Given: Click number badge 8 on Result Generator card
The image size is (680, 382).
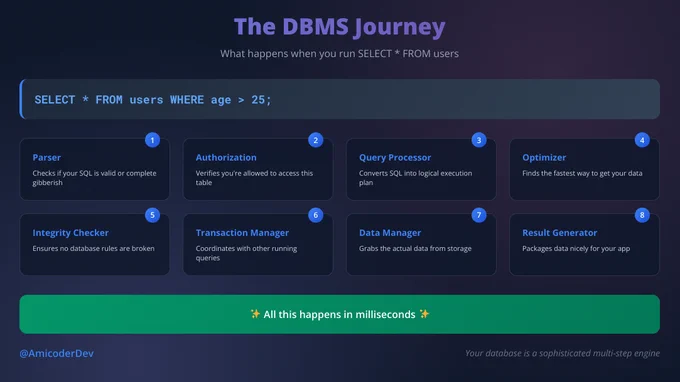Looking at the screenshot, I should tap(642, 215).
